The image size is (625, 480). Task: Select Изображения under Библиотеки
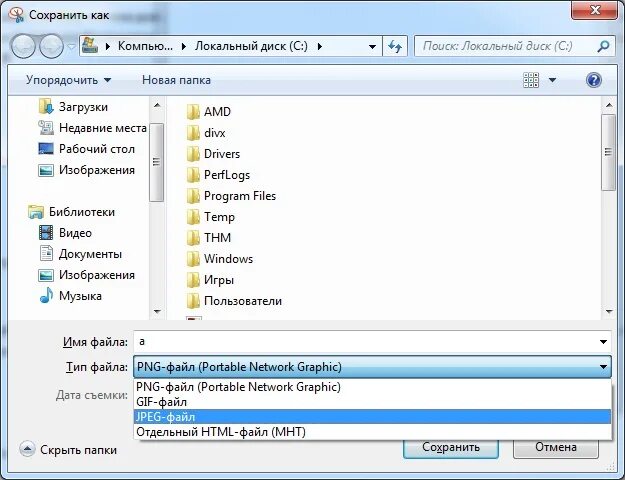coord(97,275)
